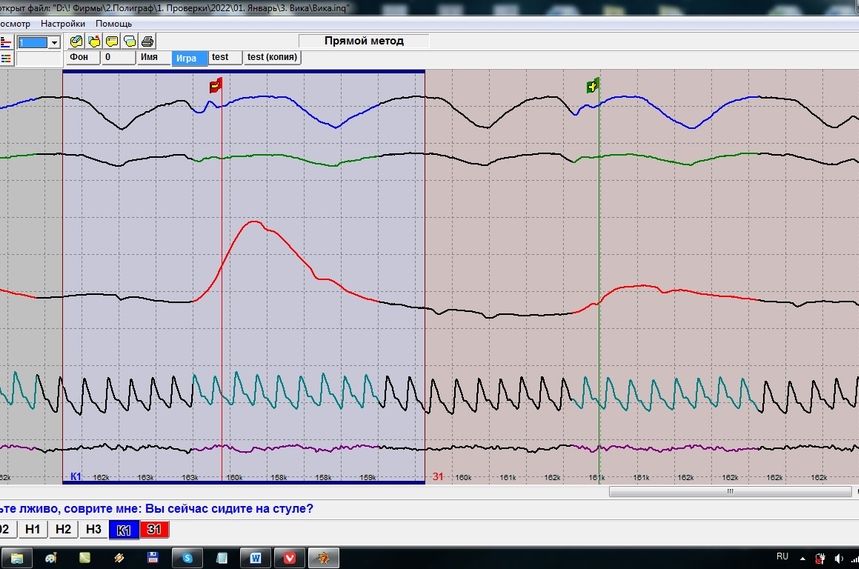Select the H2 question button
Viewport: 859px width, 569px height.
click(63, 529)
